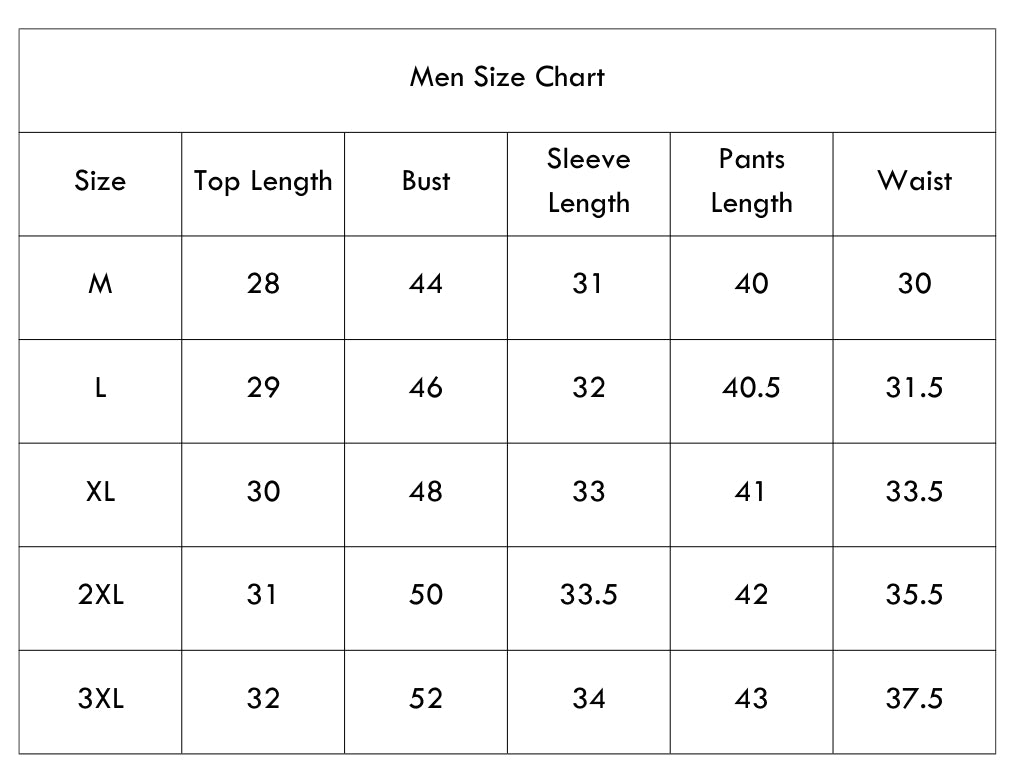The height and width of the screenshot is (768, 1024).
Task: Click the 2XL size row label
Action: [101, 595]
